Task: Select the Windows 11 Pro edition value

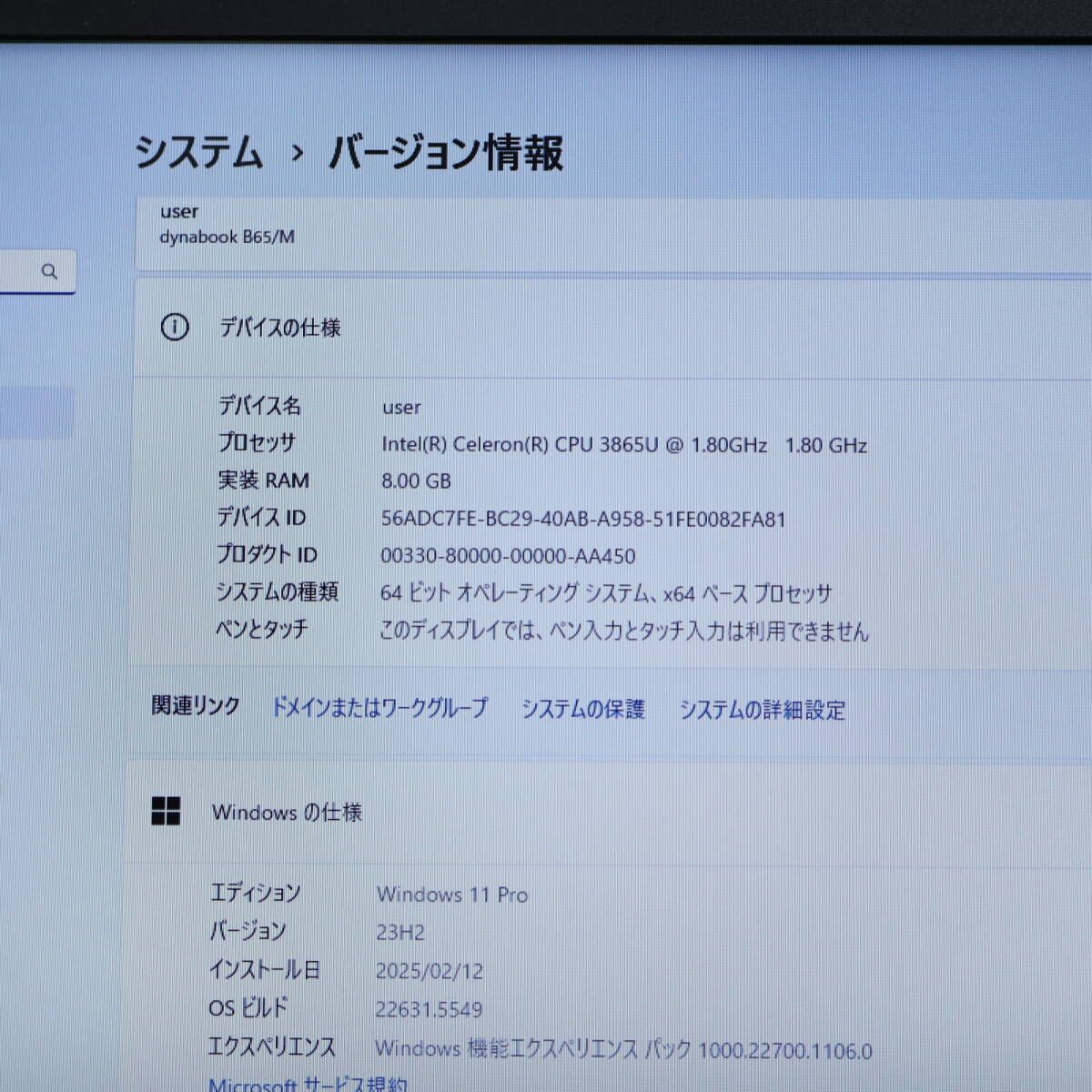Action: (452, 895)
